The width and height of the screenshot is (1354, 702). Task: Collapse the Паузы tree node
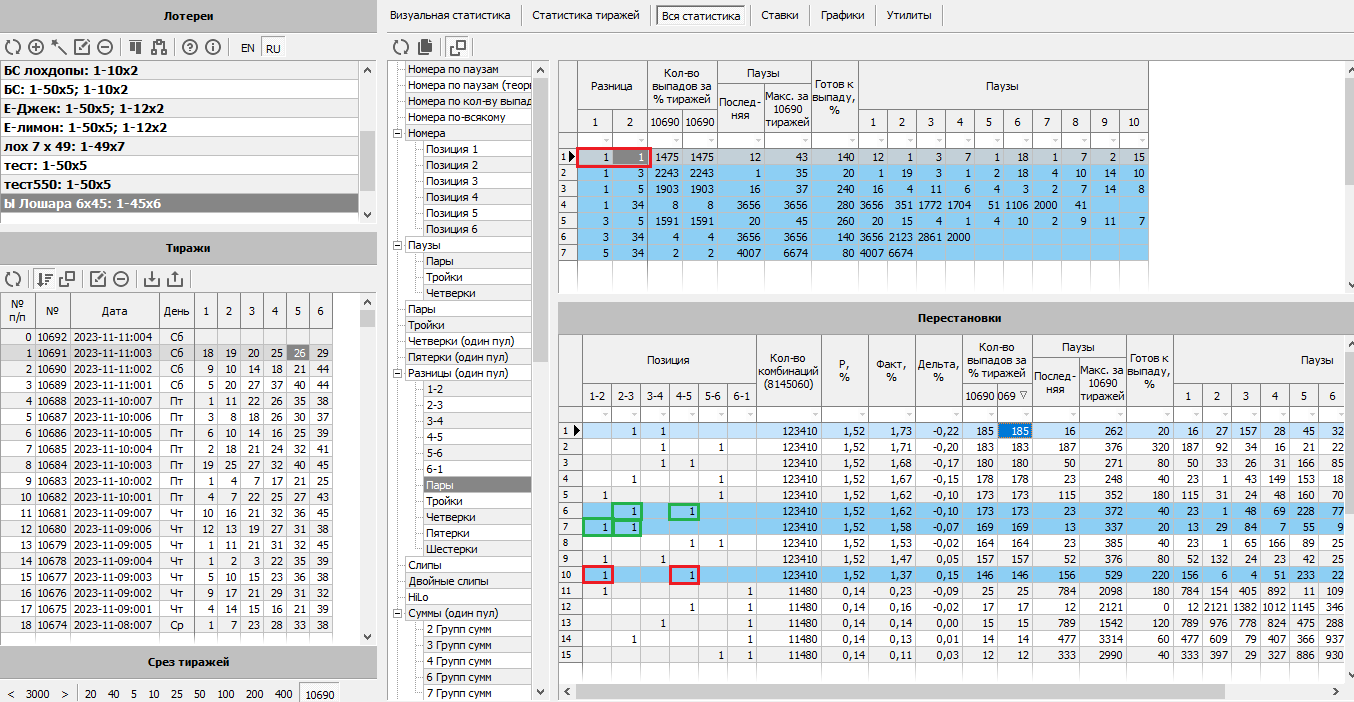[397, 245]
